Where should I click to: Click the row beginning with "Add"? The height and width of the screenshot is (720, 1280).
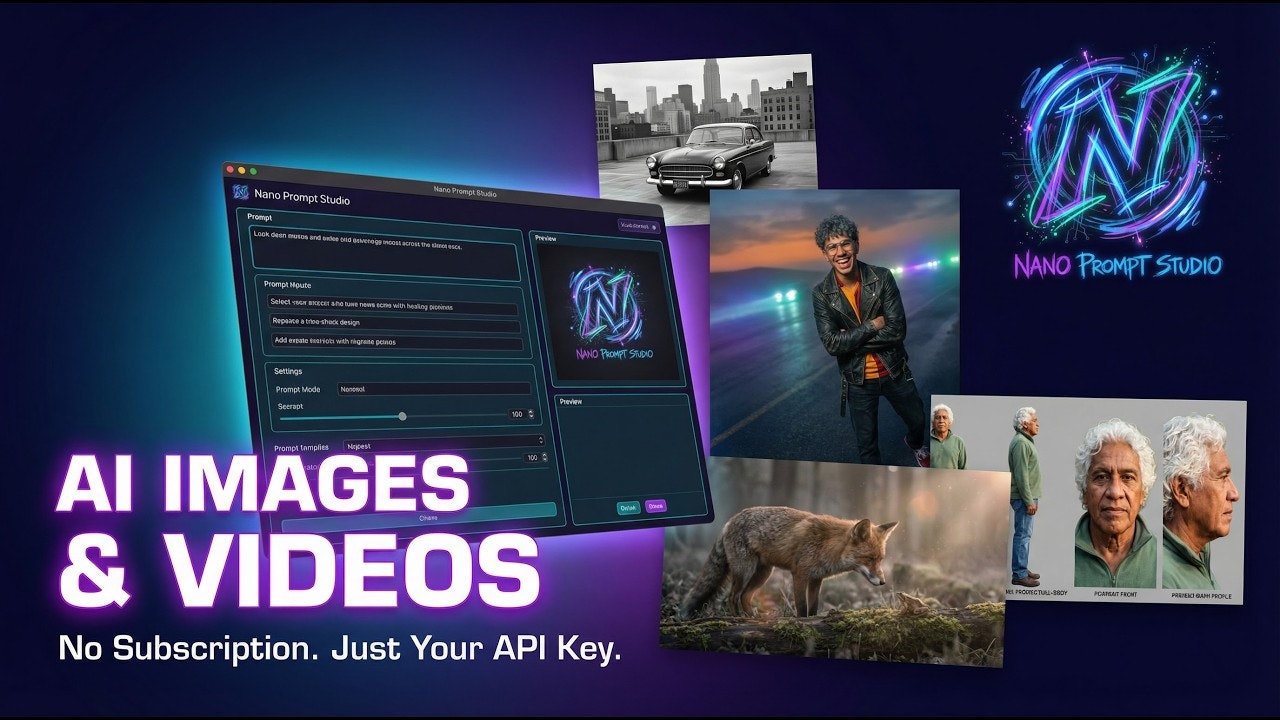(x=397, y=342)
